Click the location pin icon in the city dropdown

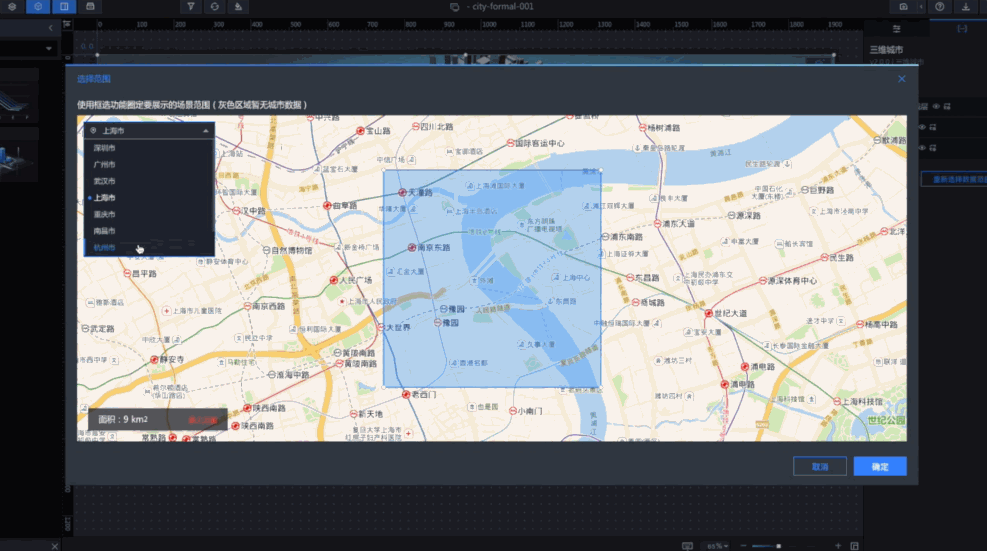[x=93, y=130]
